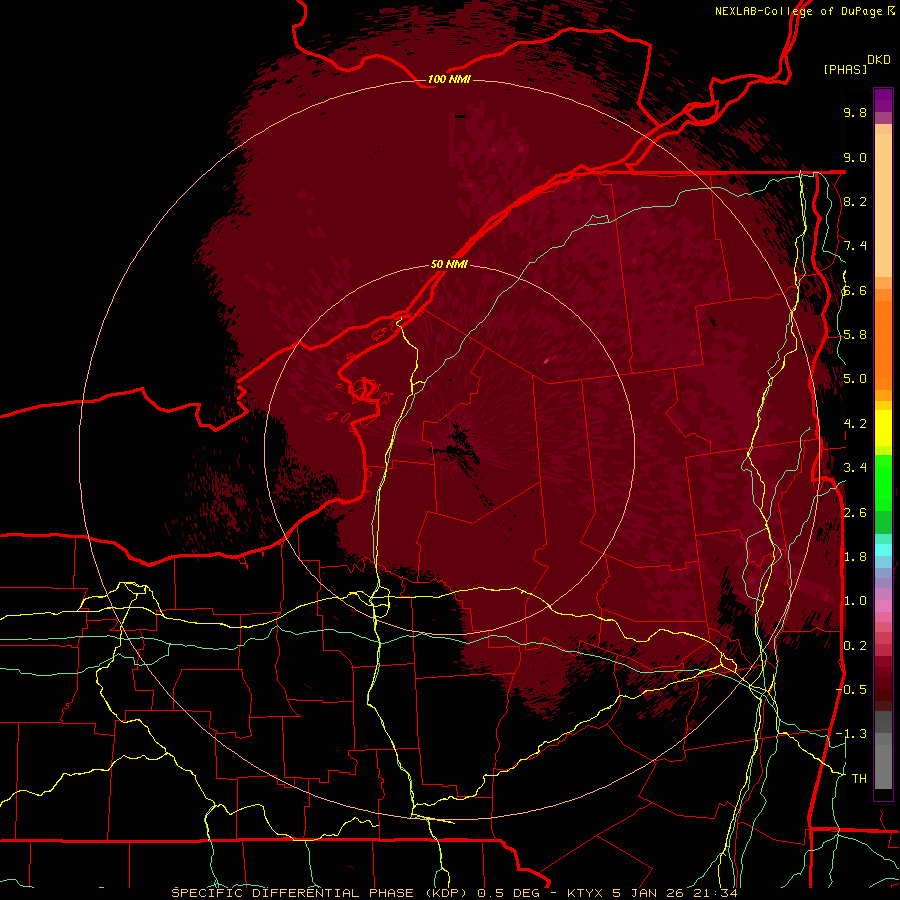Click the 1.0 value on the scale
Viewport: 900px width, 900px height.
point(855,601)
